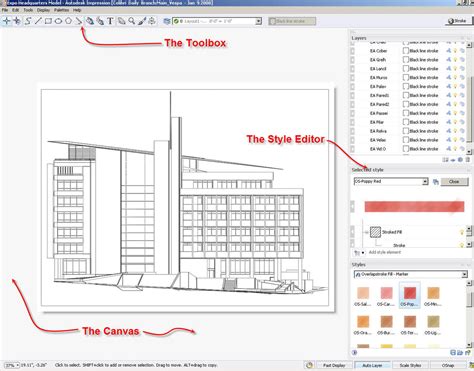
Task: Activate the Text (T) tool
Action: [x=110, y=21]
